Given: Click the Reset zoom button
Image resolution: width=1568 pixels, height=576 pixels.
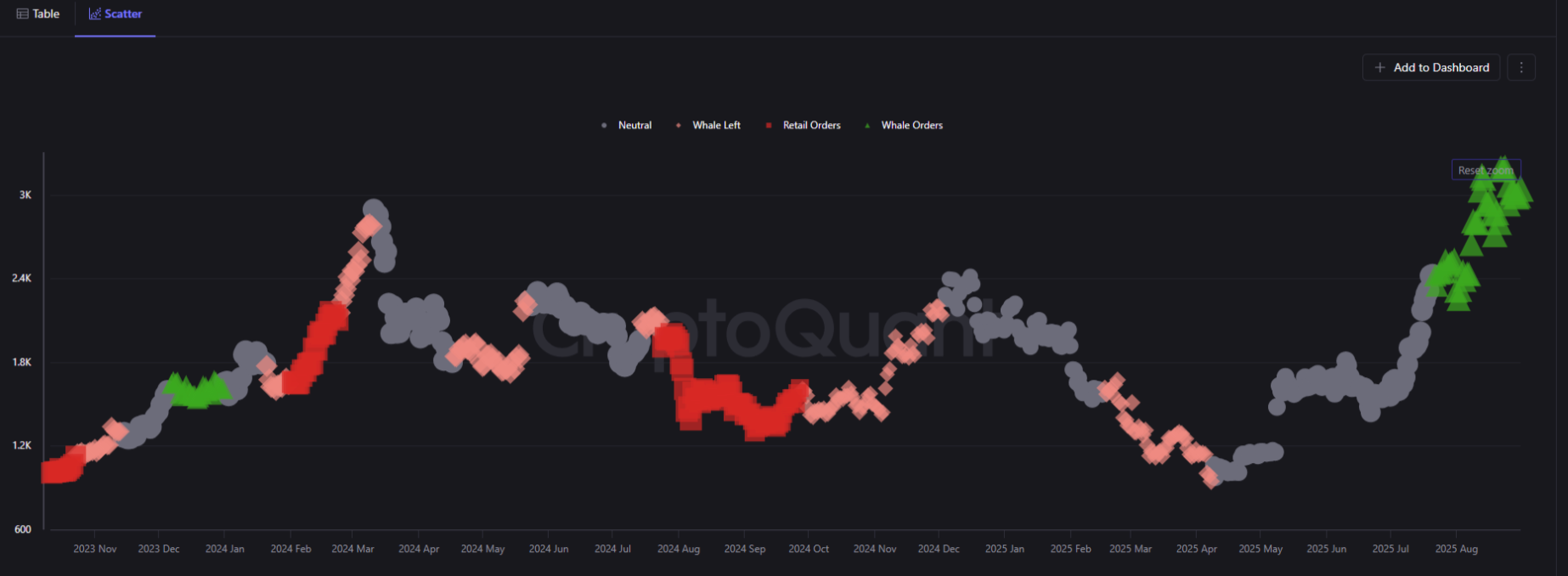Looking at the screenshot, I should 1486,170.
